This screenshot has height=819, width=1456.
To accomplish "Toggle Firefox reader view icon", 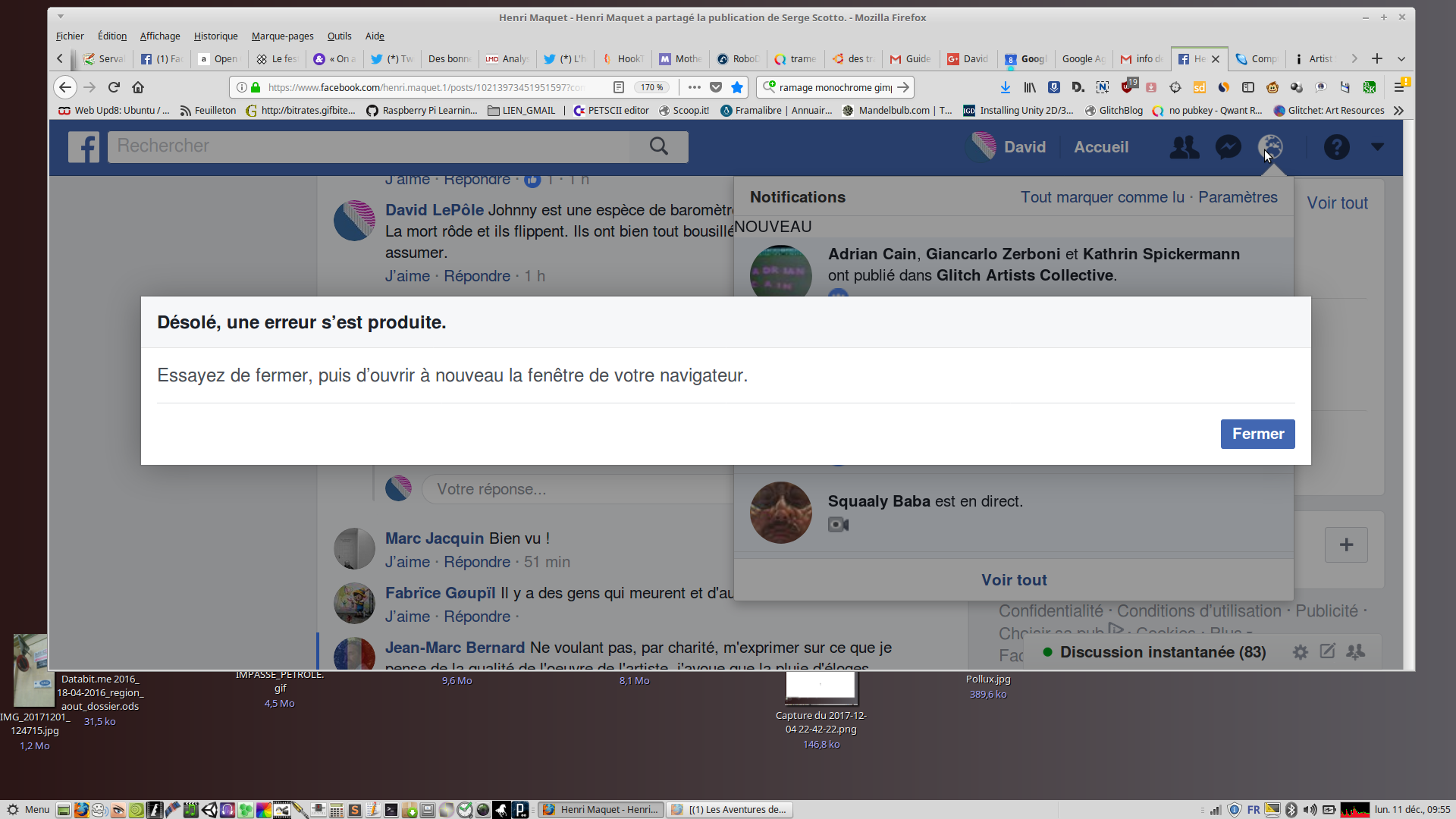I will pyautogui.click(x=619, y=87).
